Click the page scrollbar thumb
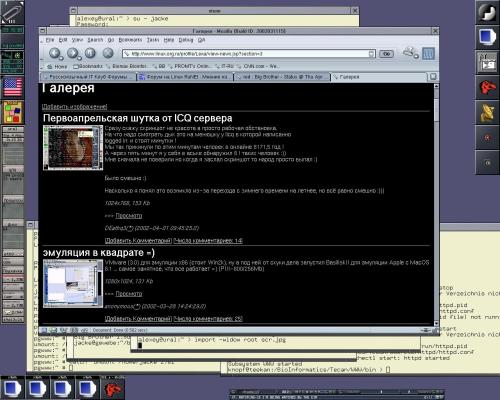500x400 pixels. 436,109
